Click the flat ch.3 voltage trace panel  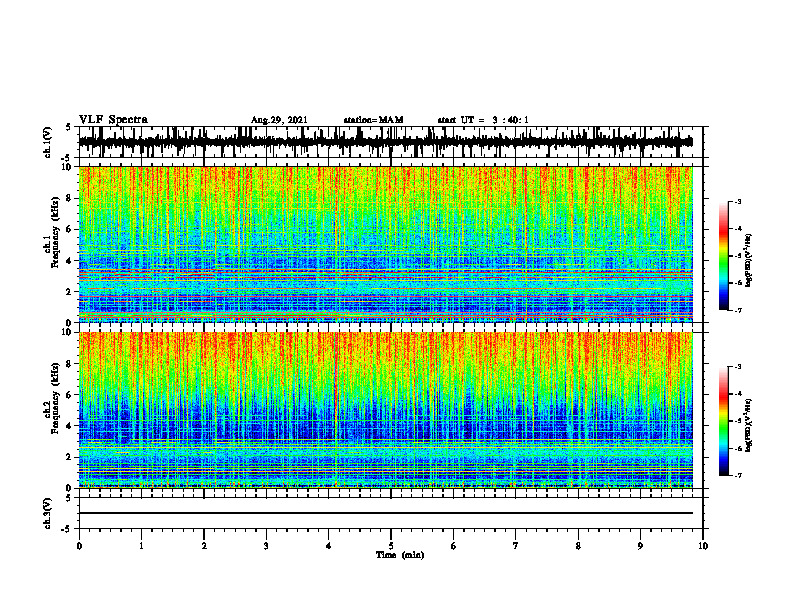tap(390, 513)
